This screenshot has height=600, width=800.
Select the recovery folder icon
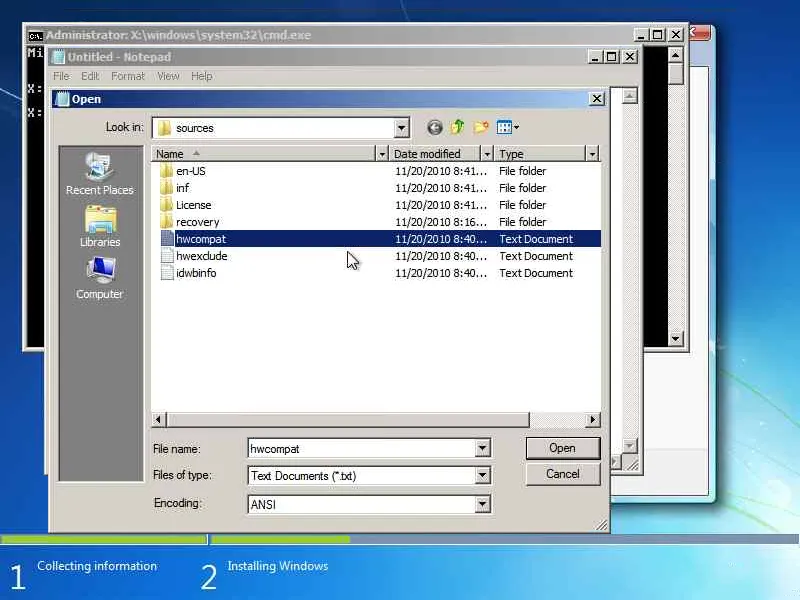(x=166, y=222)
